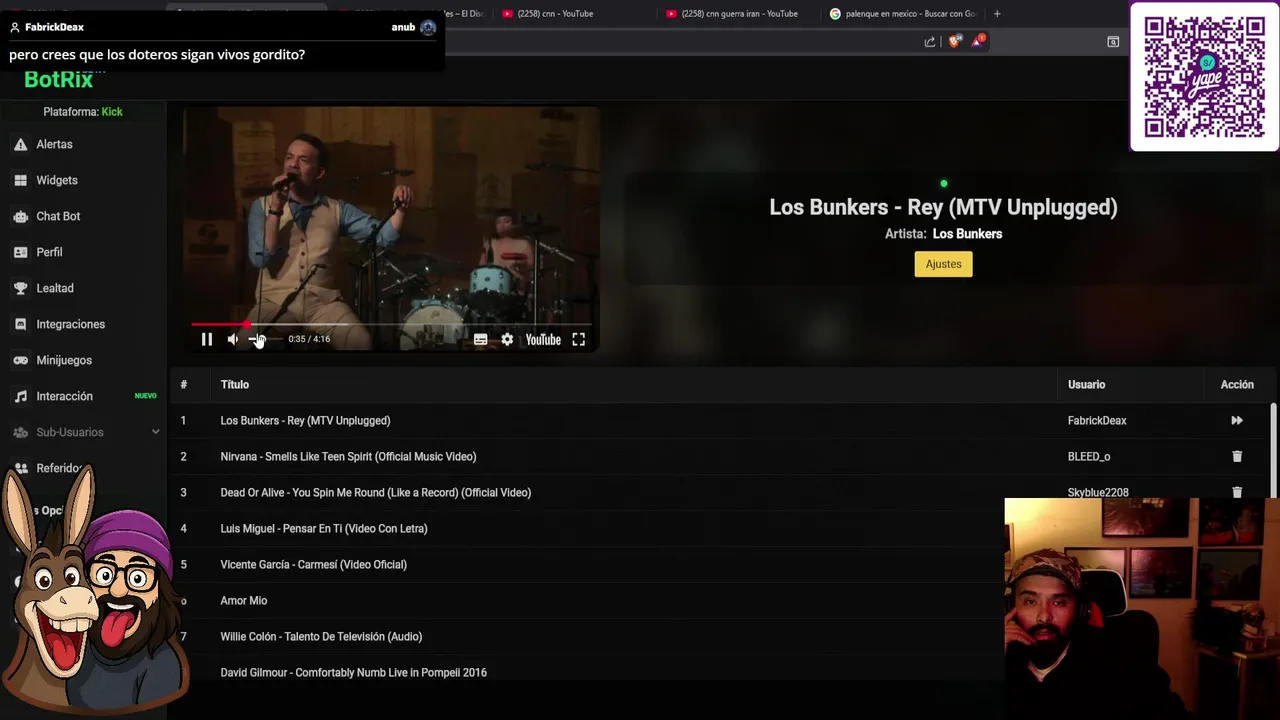Enter fullscreen on the video player
The image size is (1280, 720).
tap(578, 339)
